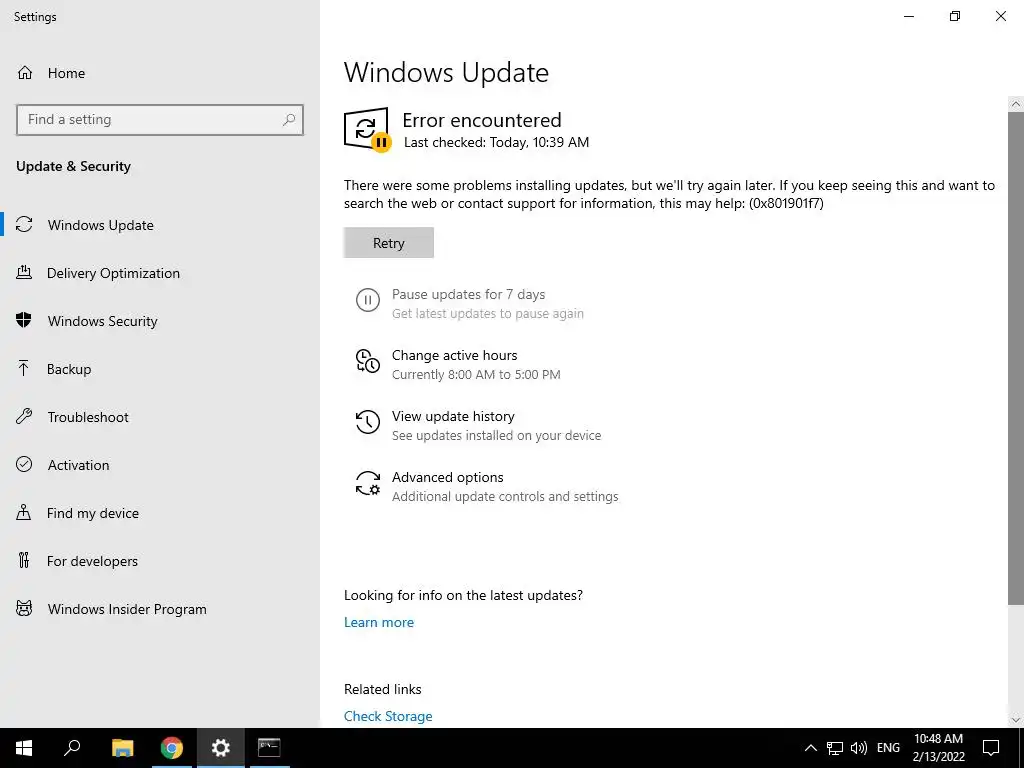Click the Settings gear taskbar icon
Image resolution: width=1024 pixels, height=768 pixels.
pos(221,748)
